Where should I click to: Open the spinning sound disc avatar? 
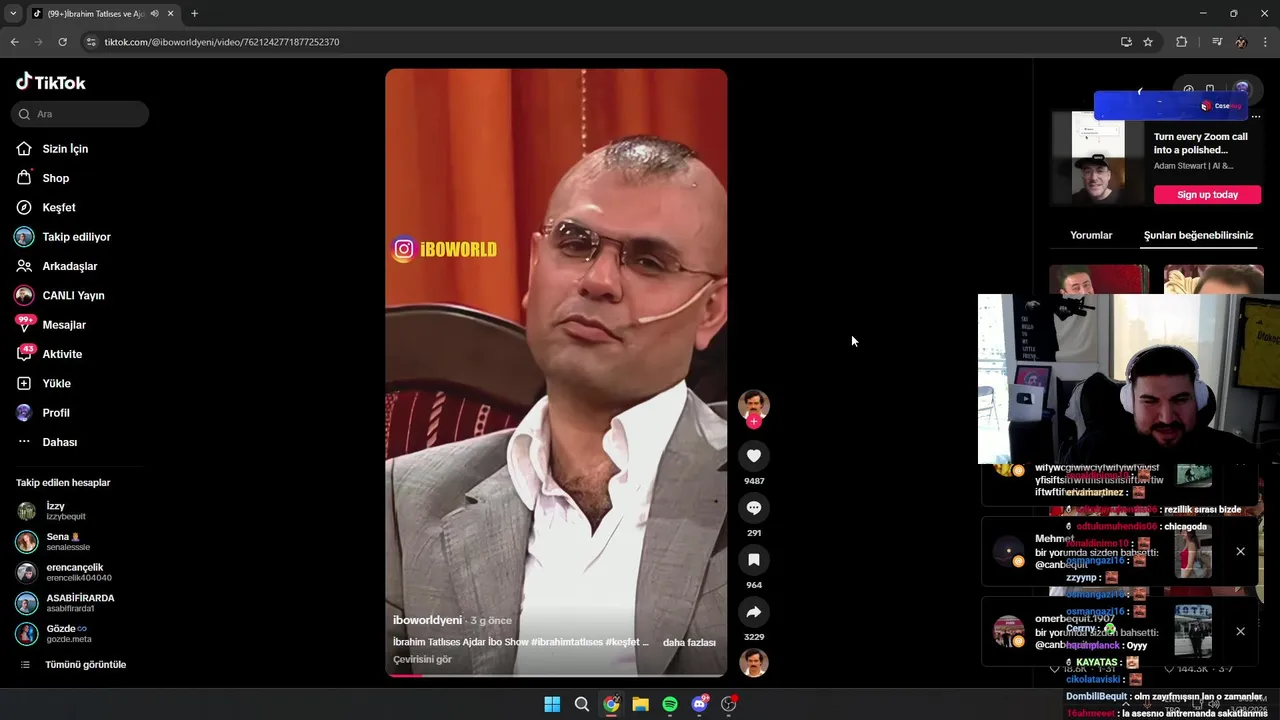pyautogui.click(x=754, y=663)
